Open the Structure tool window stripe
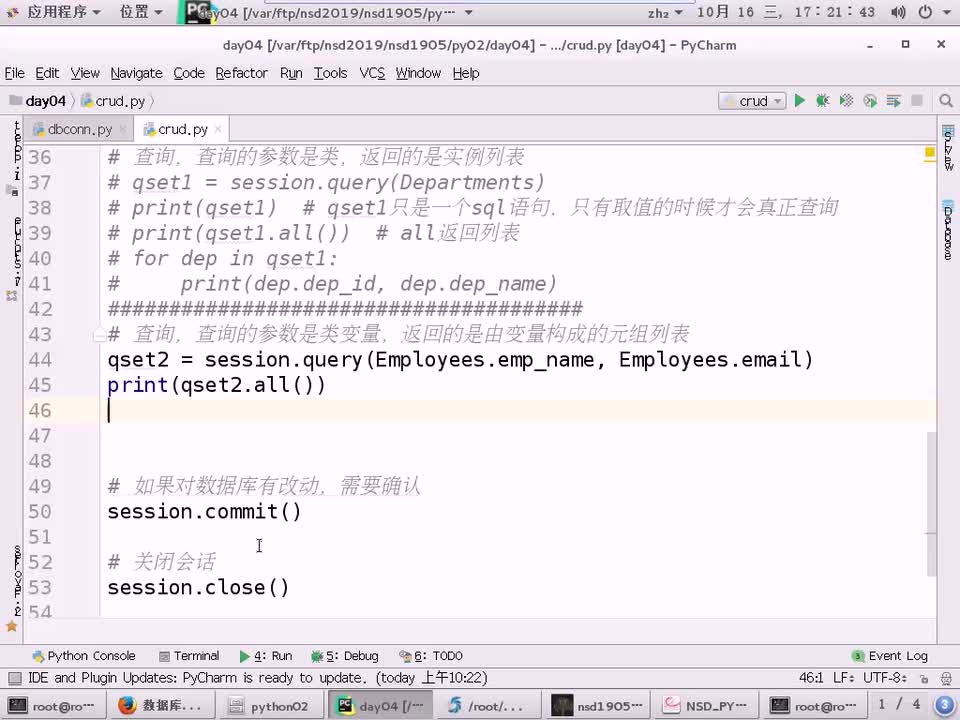Screen dimensions: 960x720 point(15,257)
